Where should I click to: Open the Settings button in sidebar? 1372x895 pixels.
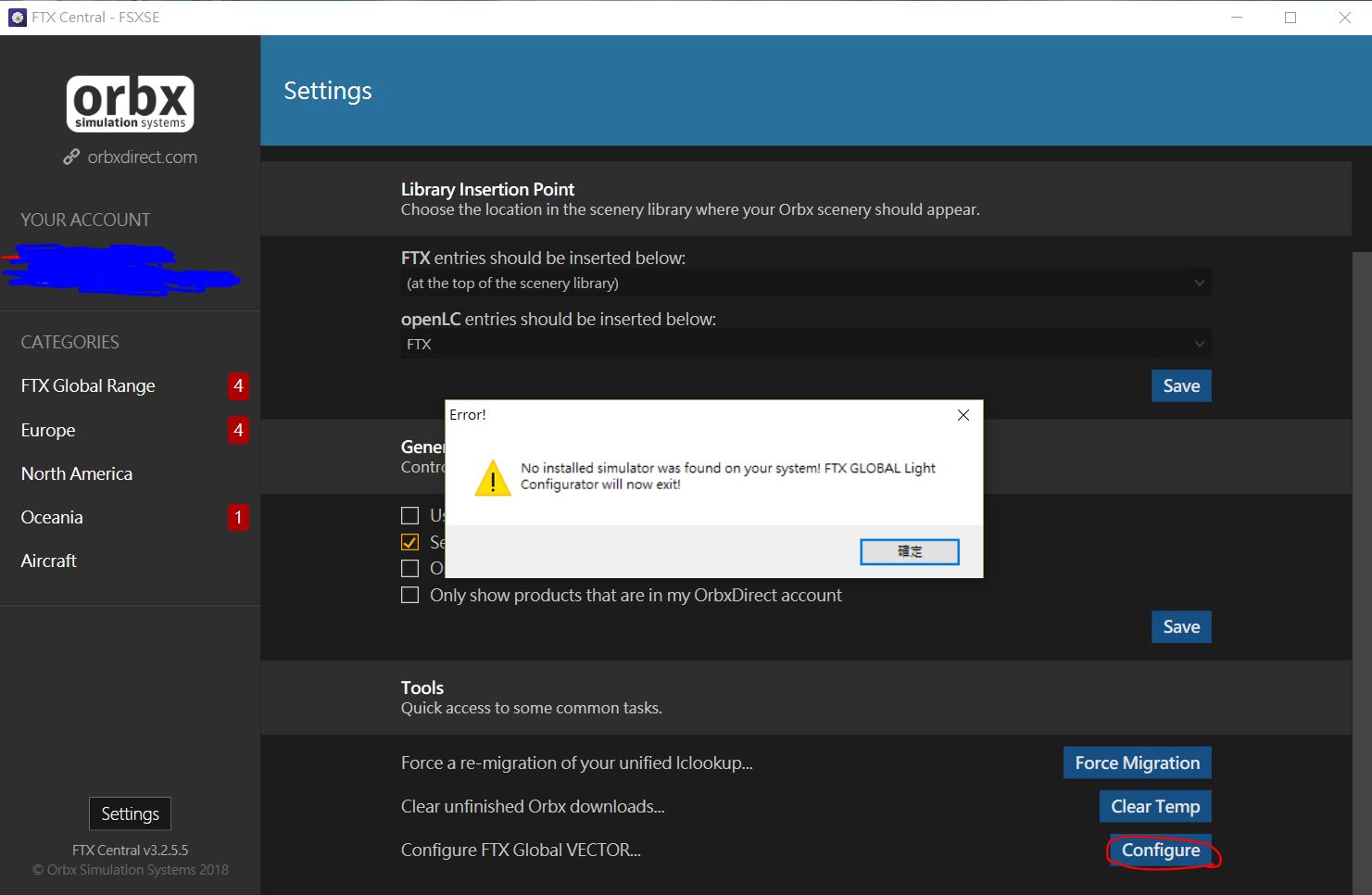tap(130, 813)
